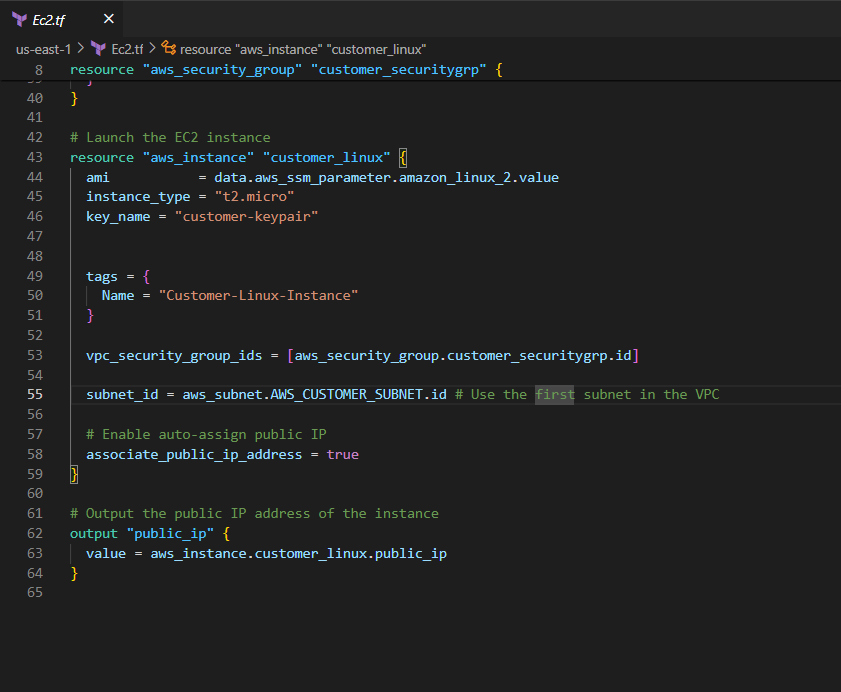Click the "Customer-Linux-Instance" string value
841x692 pixels.
click(x=258, y=296)
